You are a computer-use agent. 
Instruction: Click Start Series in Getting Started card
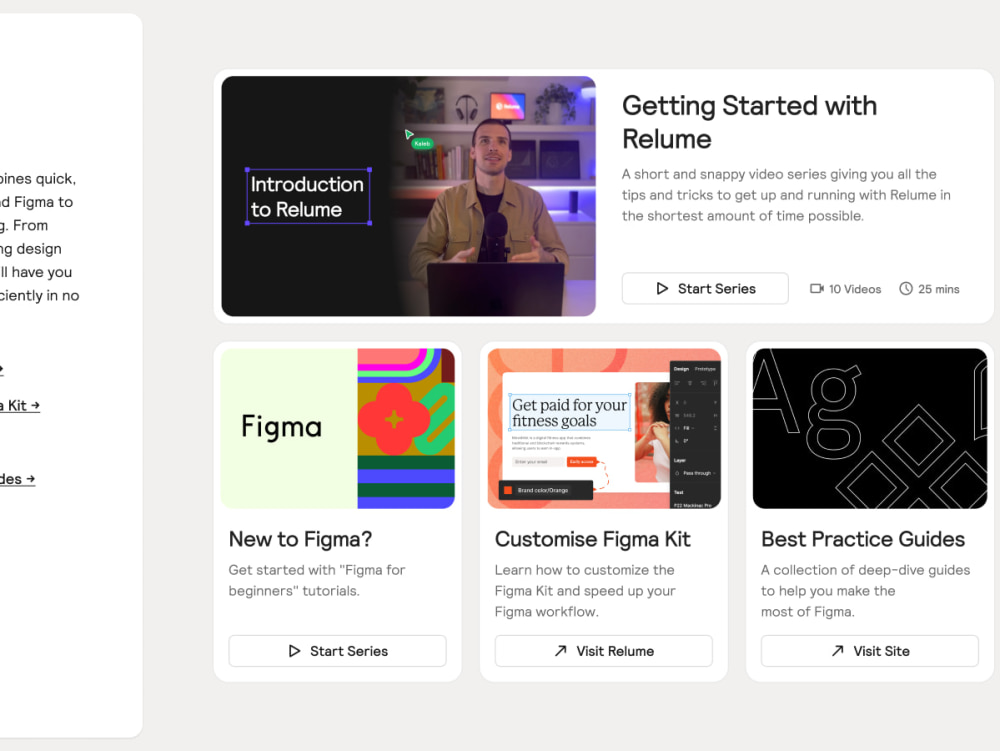pyautogui.click(x=705, y=289)
